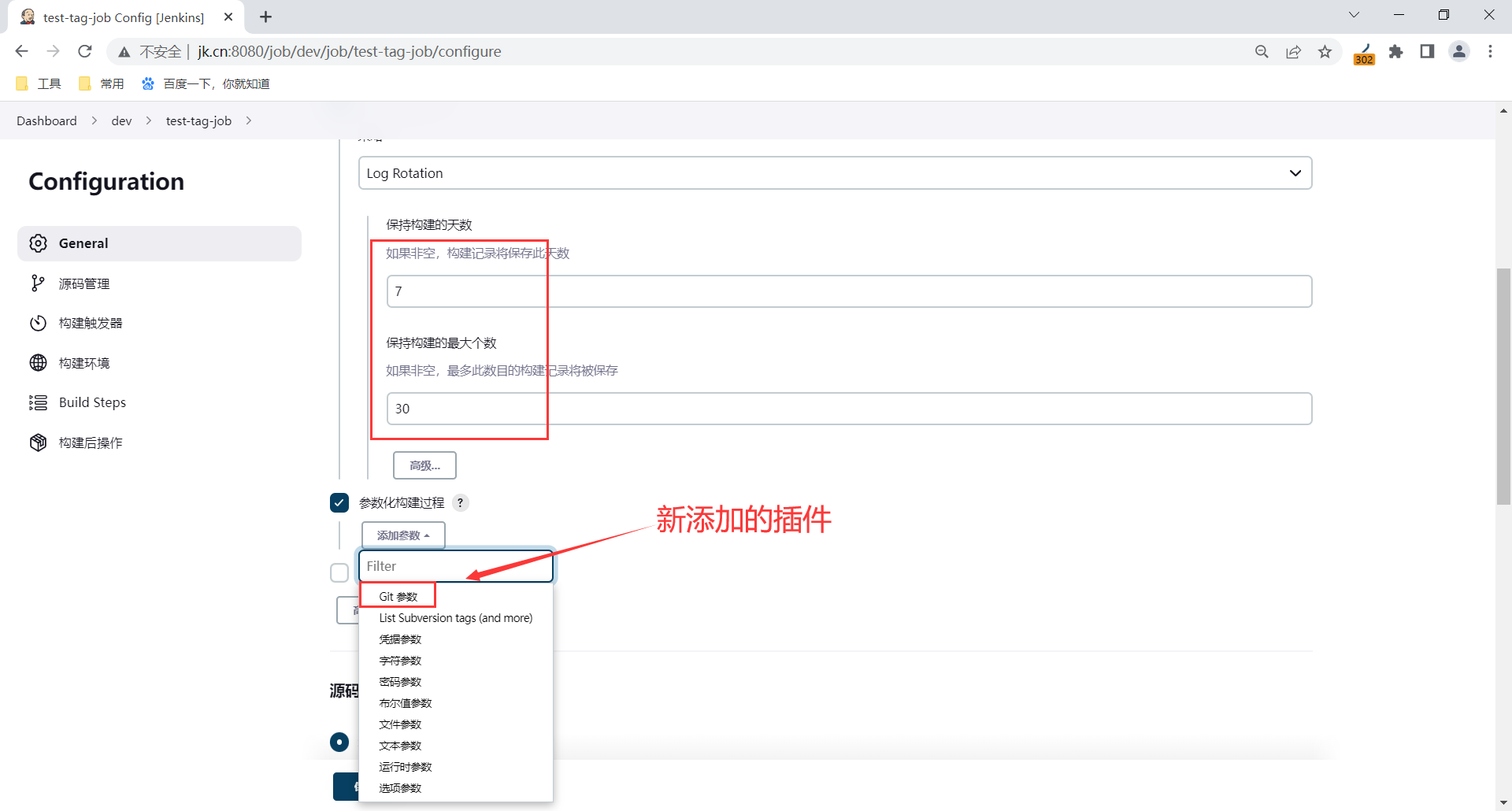Click the days to keep builds field
Viewport: 1512px width, 811px height.
pos(849,291)
